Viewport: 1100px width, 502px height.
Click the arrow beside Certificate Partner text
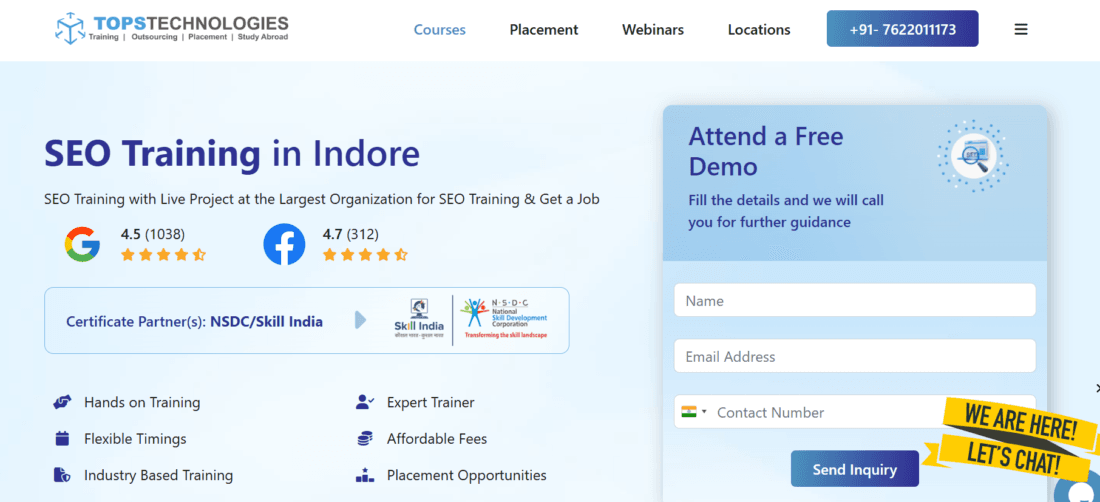click(361, 321)
